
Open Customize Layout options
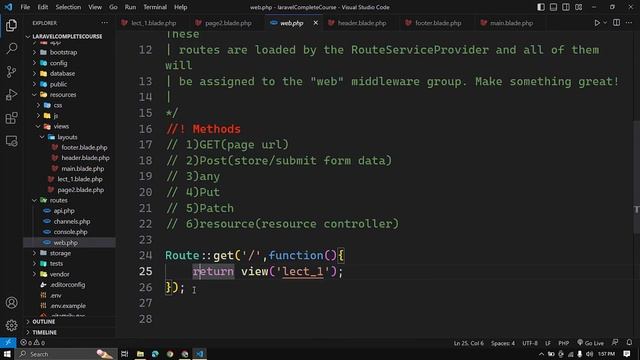coord(578,7)
